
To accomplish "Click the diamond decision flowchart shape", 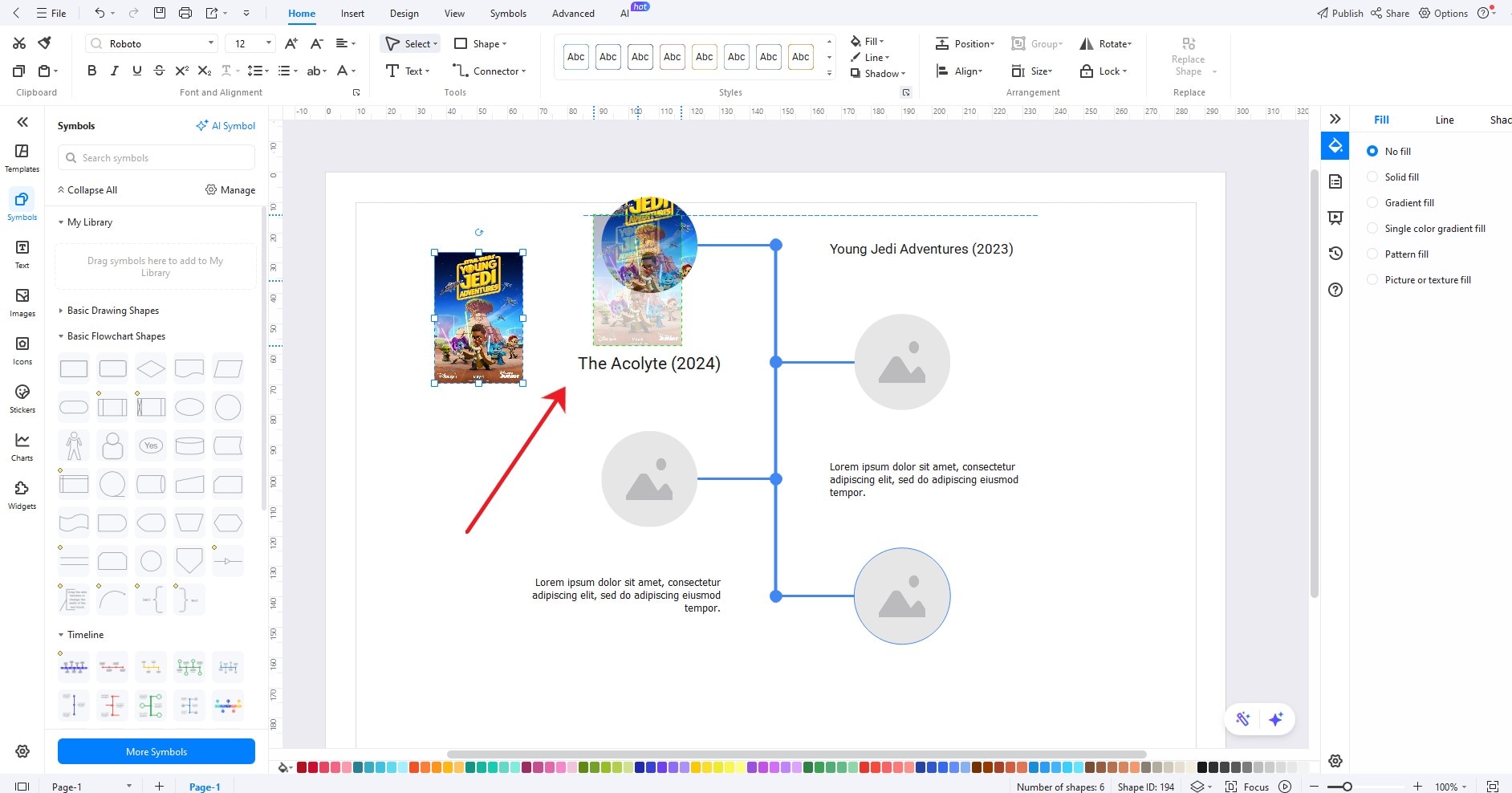I will coord(151,368).
